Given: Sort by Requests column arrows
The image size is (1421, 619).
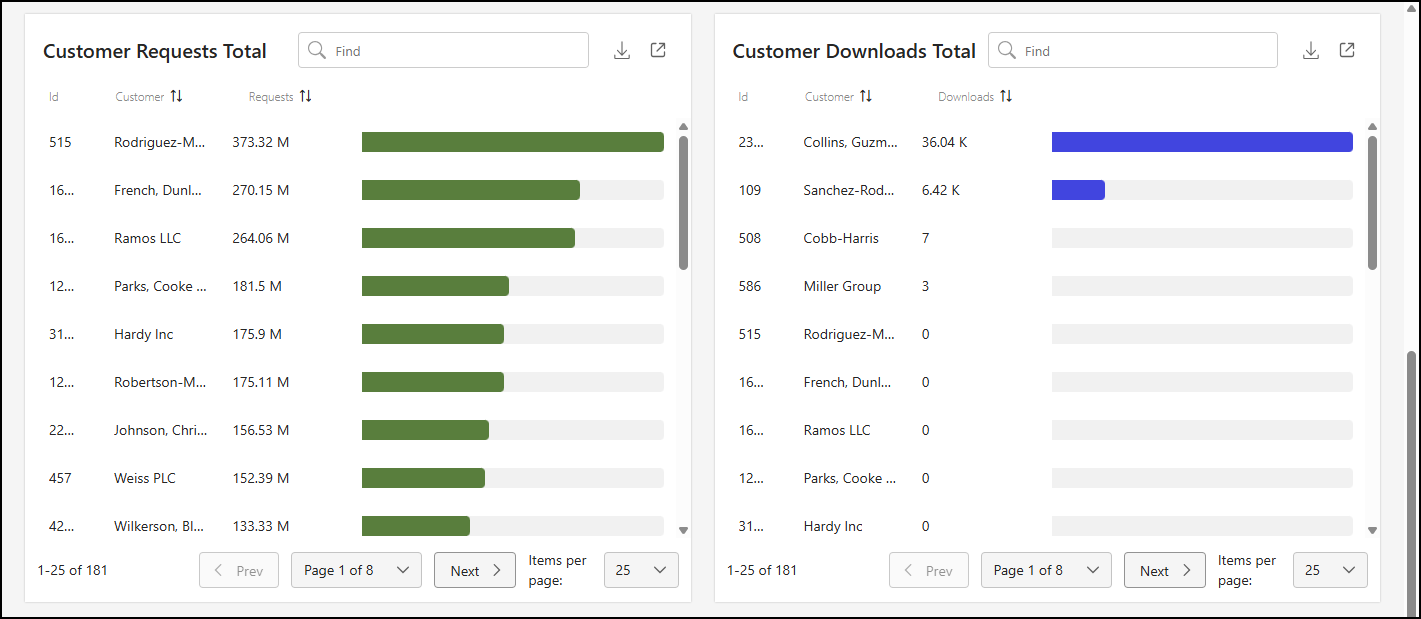Looking at the screenshot, I should (306, 96).
